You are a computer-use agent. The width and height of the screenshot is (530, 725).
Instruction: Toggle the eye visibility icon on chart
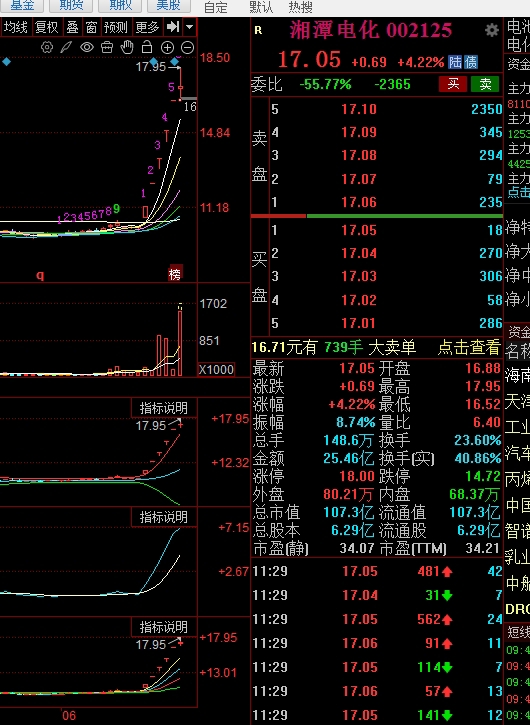(x=87, y=47)
